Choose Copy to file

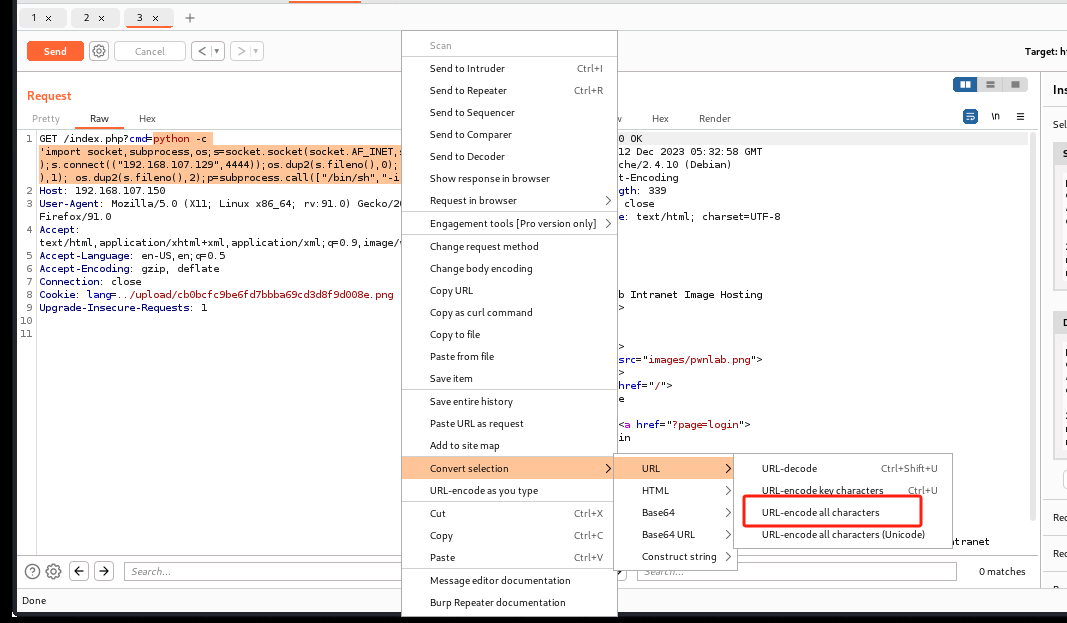point(510,335)
